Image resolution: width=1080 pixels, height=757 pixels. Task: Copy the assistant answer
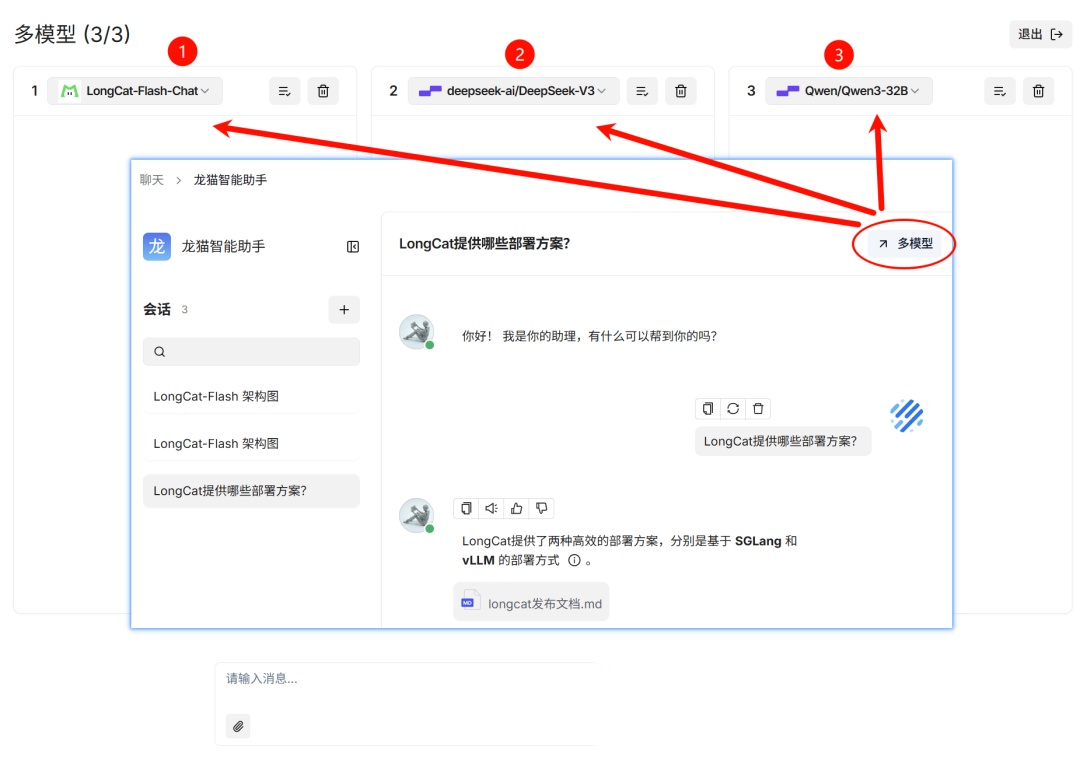click(x=466, y=508)
